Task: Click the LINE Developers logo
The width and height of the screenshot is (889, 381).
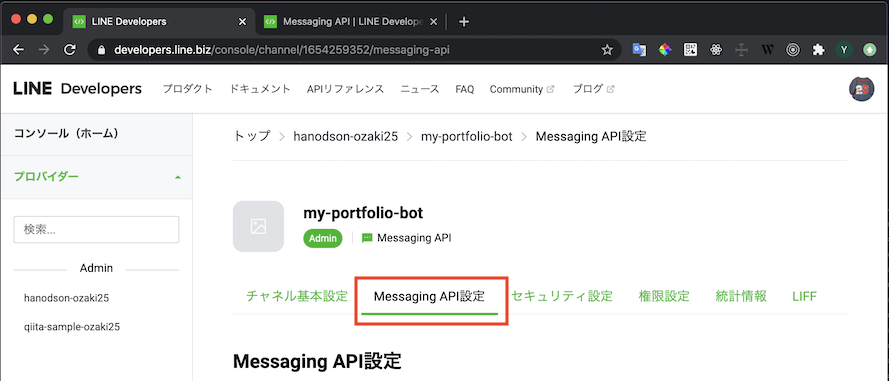Action: [x=77, y=88]
